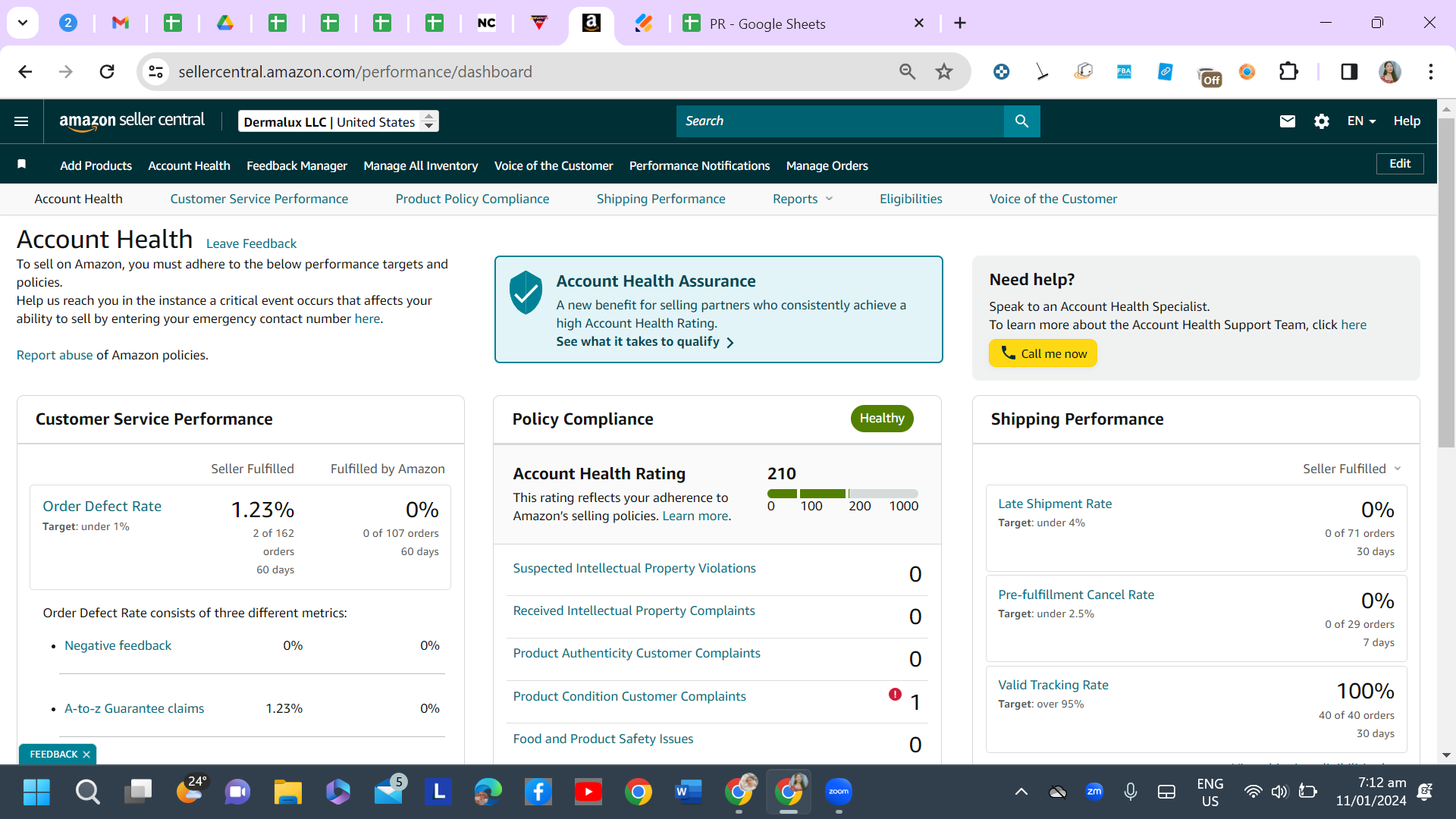Open Microsoft Word from the taskbar
1456x819 pixels.
(687, 792)
